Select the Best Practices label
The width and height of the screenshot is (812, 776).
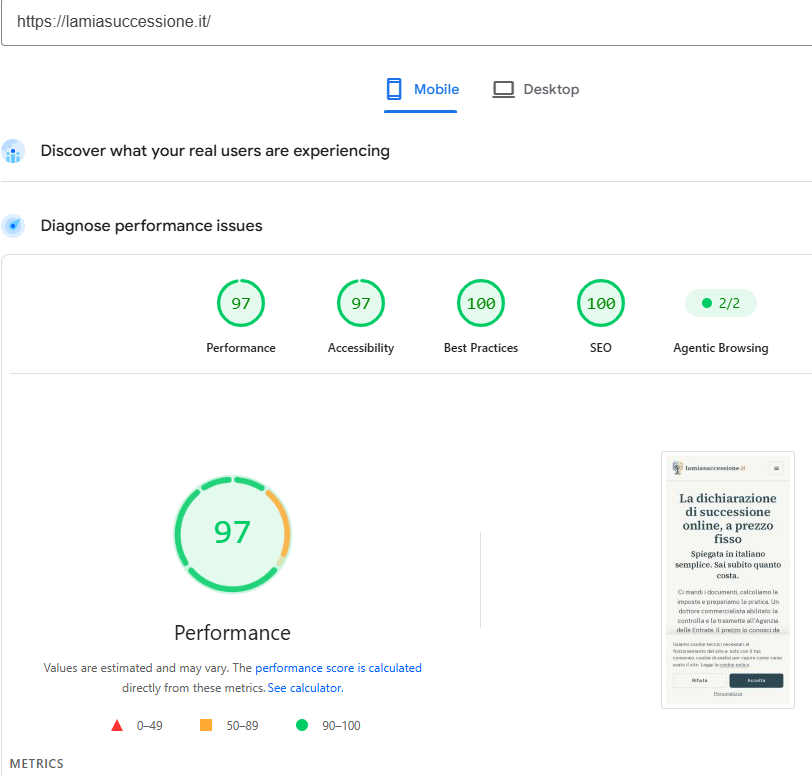pyautogui.click(x=481, y=348)
